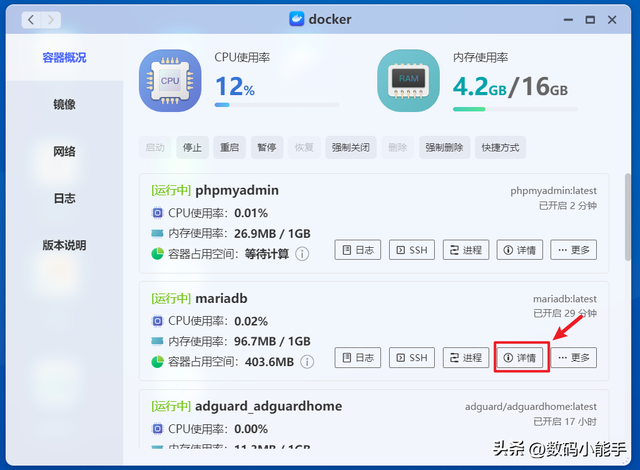Image resolution: width=640 pixels, height=470 pixels.
Task: Click mariadb CPU usage chip icon
Action: [157, 321]
